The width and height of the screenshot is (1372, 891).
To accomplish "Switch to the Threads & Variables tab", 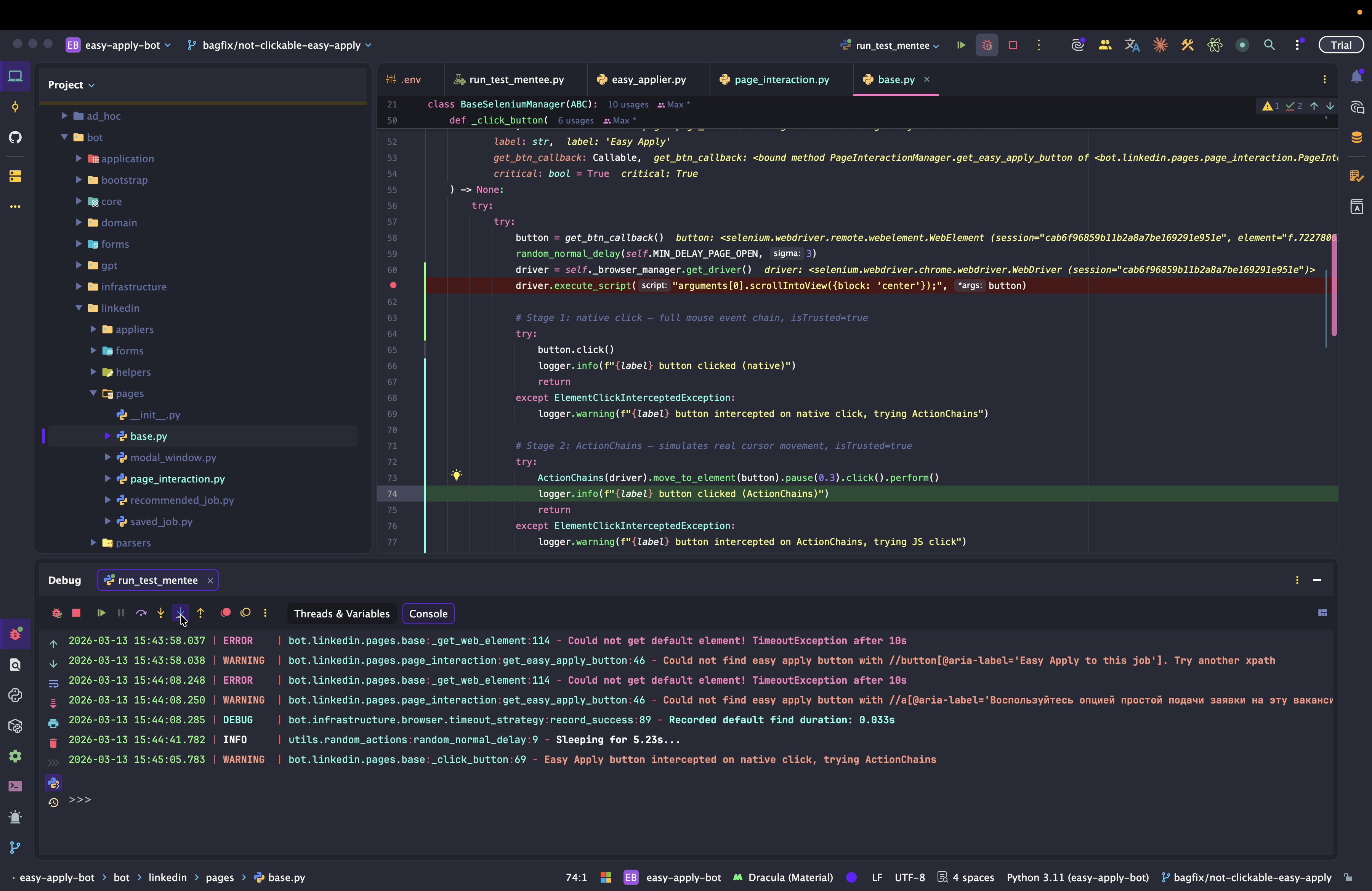I will pyautogui.click(x=341, y=614).
